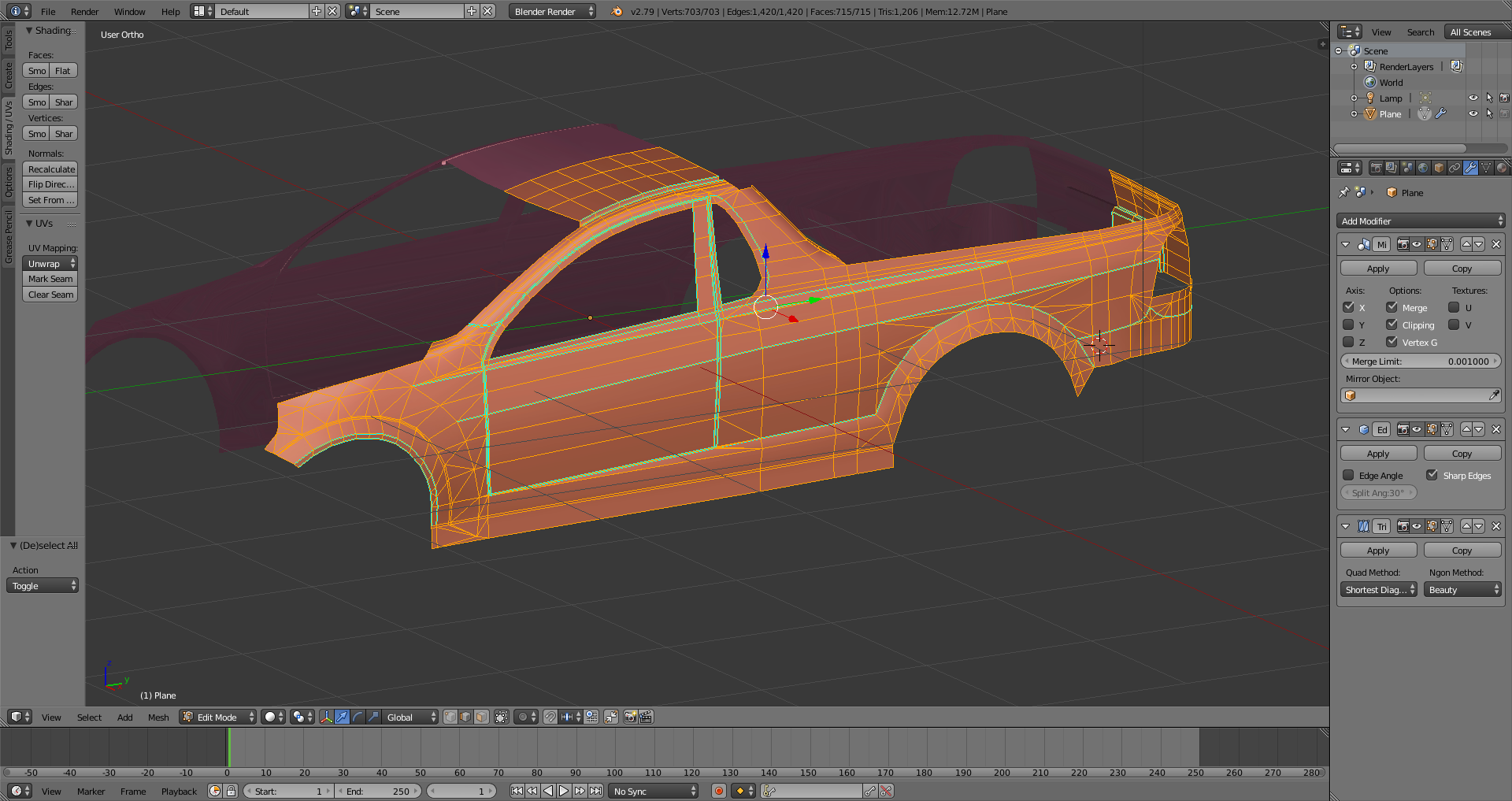Image resolution: width=1512 pixels, height=801 pixels.
Task: Click the End frame 250 field
Action: click(378, 791)
